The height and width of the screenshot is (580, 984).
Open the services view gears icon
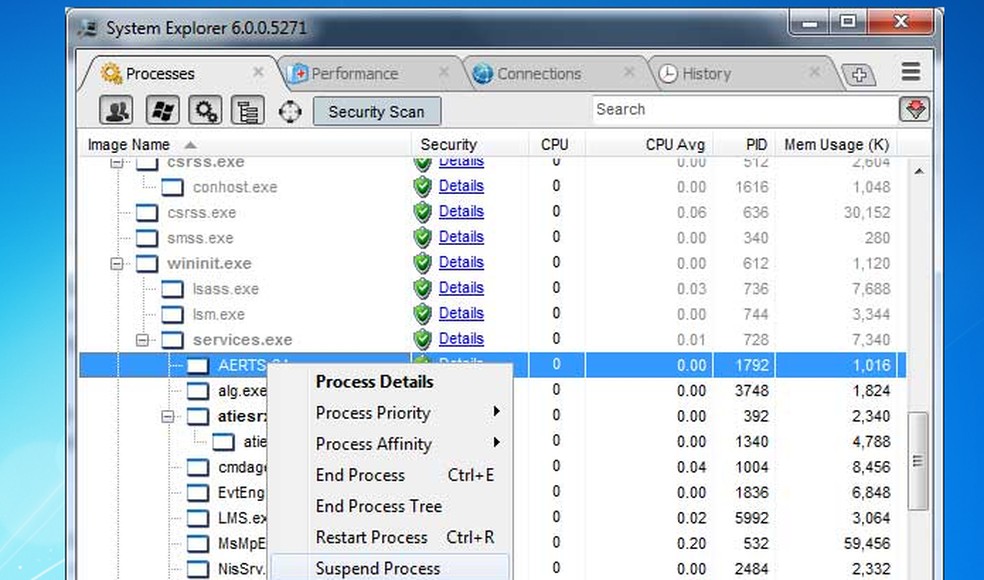(x=205, y=110)
